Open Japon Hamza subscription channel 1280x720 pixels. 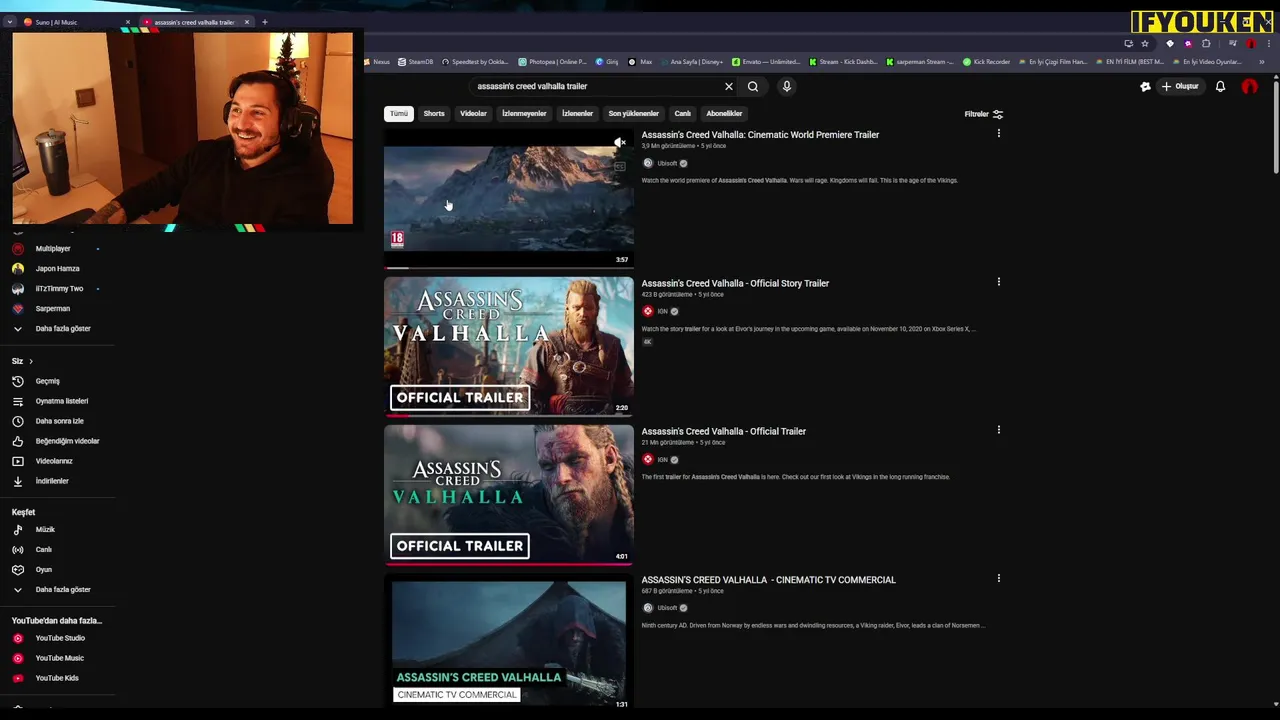[57, 268]
